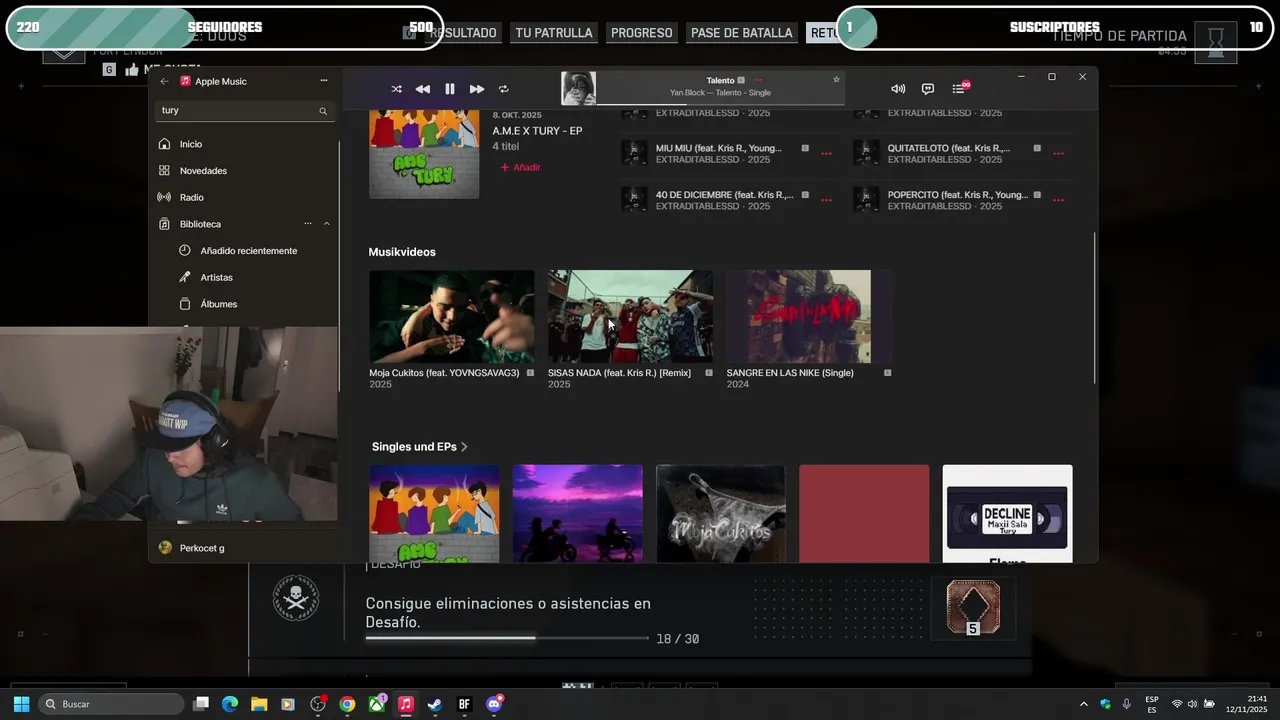Play SISAS NADA Remix music video thumbnail
The image size is (1280, 720).
click(630, 316)
